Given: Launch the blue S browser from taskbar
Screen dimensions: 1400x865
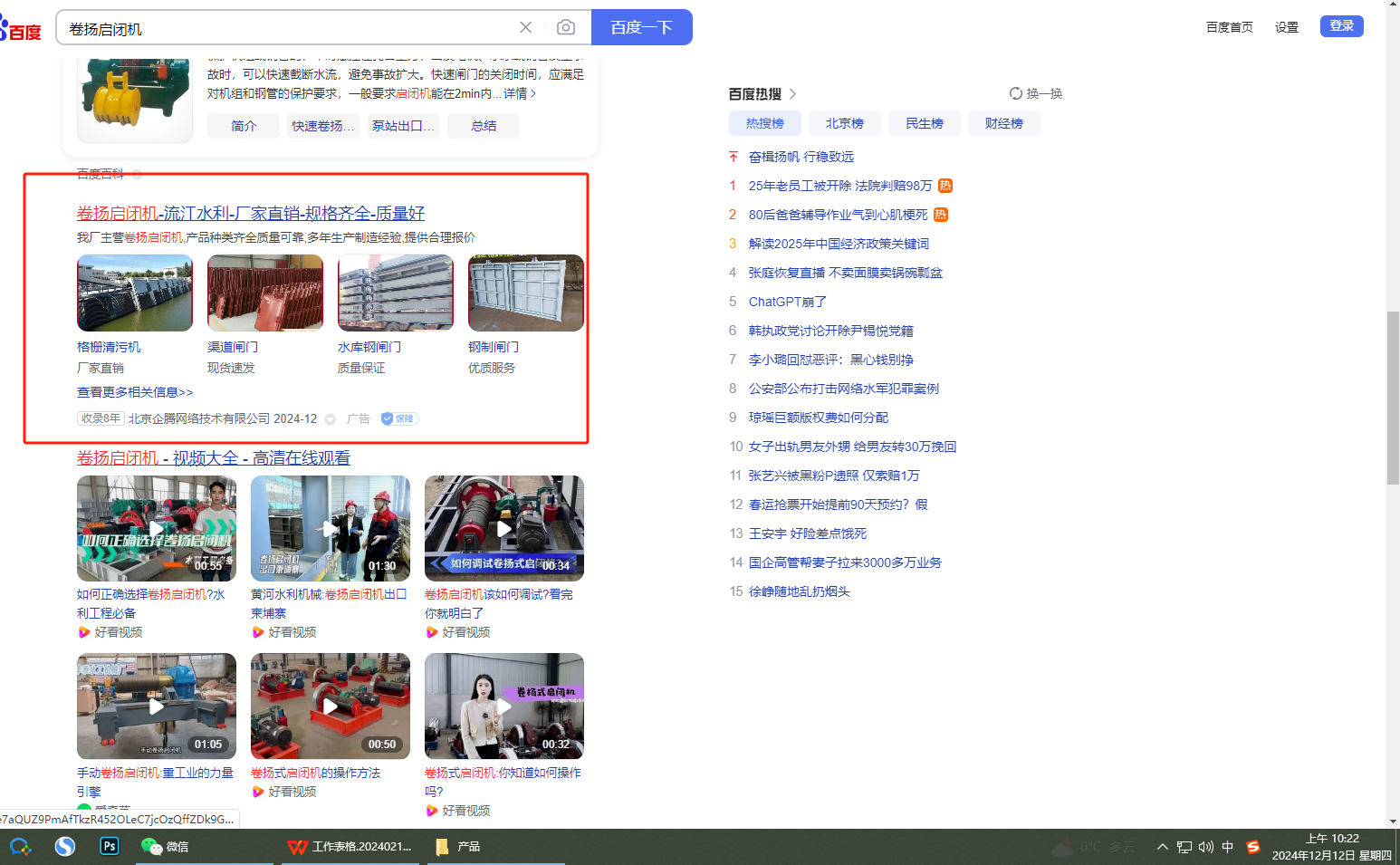Looking at the screenshot, I should (65, 847).
